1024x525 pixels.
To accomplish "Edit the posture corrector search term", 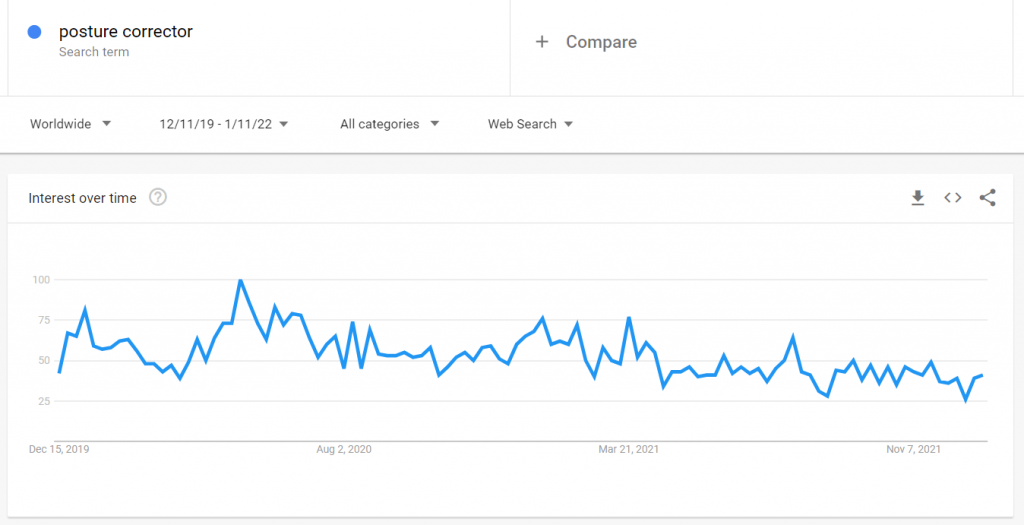I will [126, 31].
